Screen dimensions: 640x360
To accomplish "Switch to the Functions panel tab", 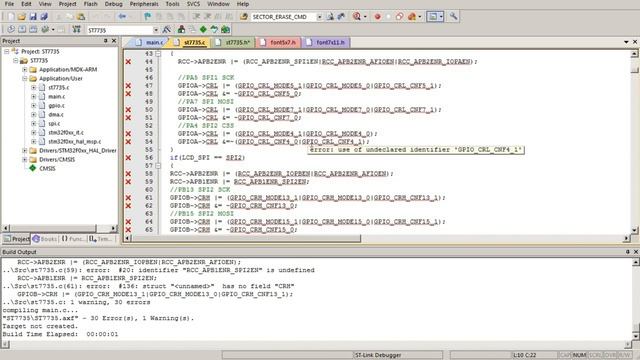I will [73, 239].
